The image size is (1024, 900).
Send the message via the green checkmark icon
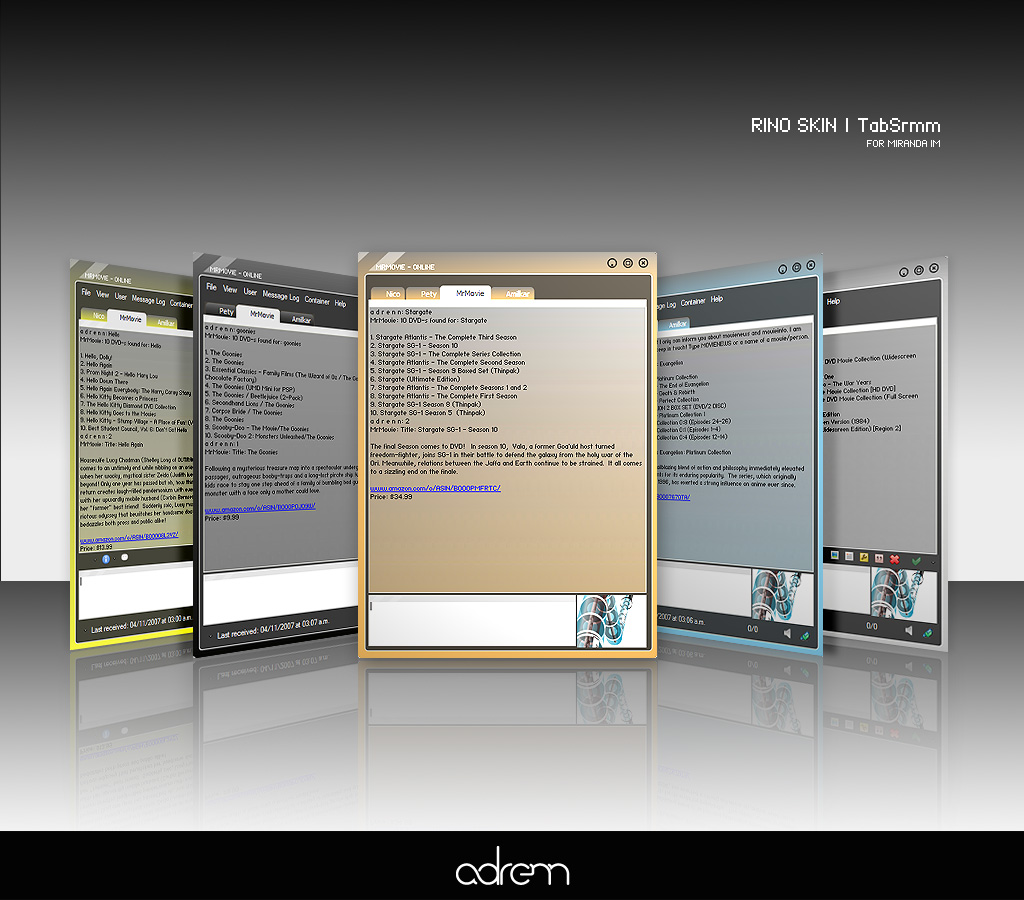916,561
